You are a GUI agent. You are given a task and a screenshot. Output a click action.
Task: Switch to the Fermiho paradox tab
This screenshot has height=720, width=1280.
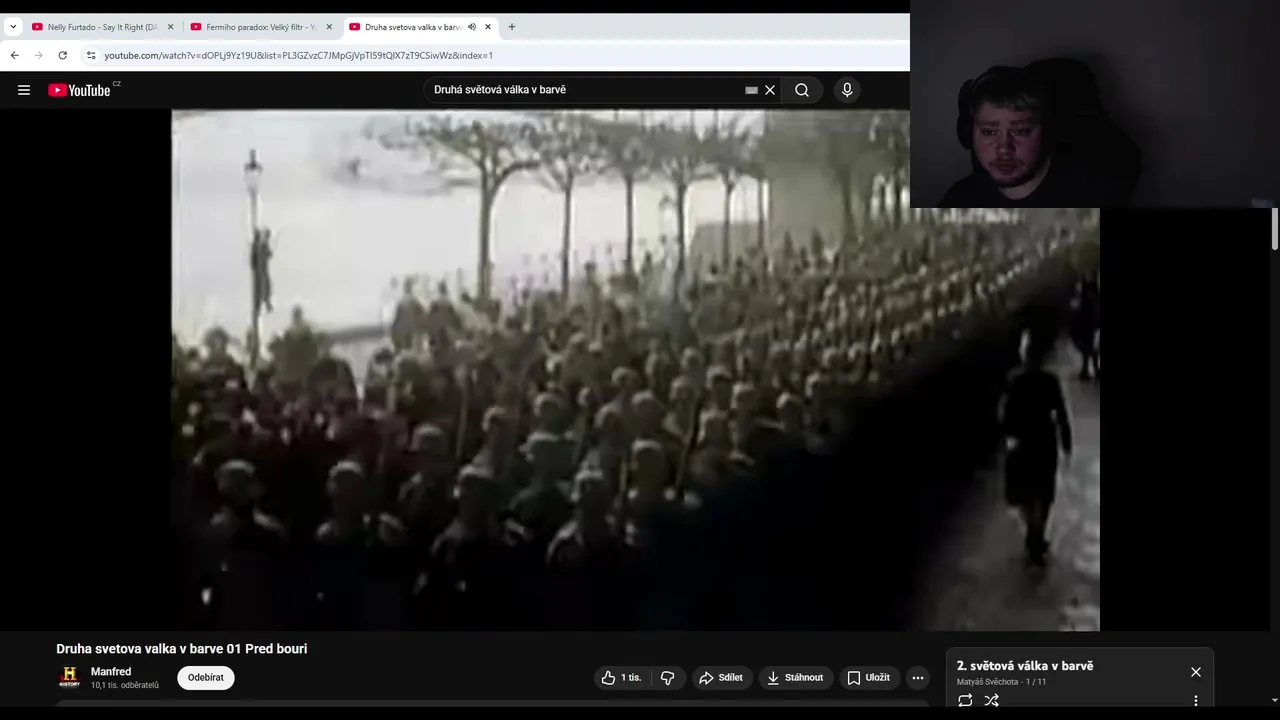coord(260,27)
